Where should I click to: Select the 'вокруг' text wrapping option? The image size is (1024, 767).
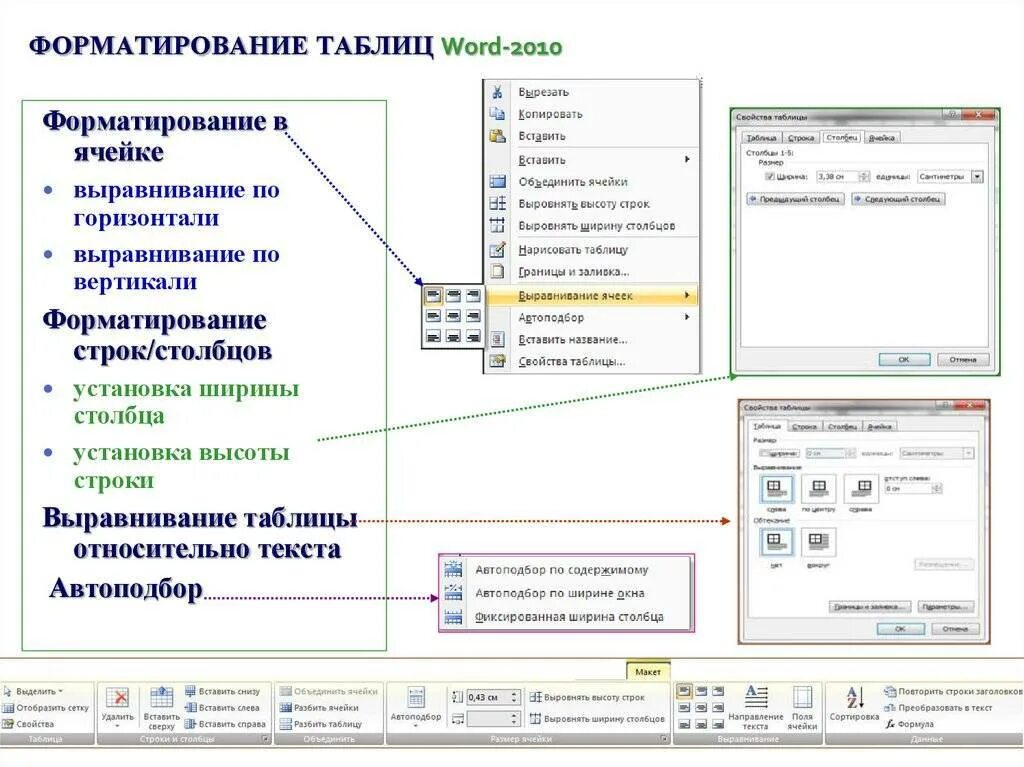(x=818, y=542)
